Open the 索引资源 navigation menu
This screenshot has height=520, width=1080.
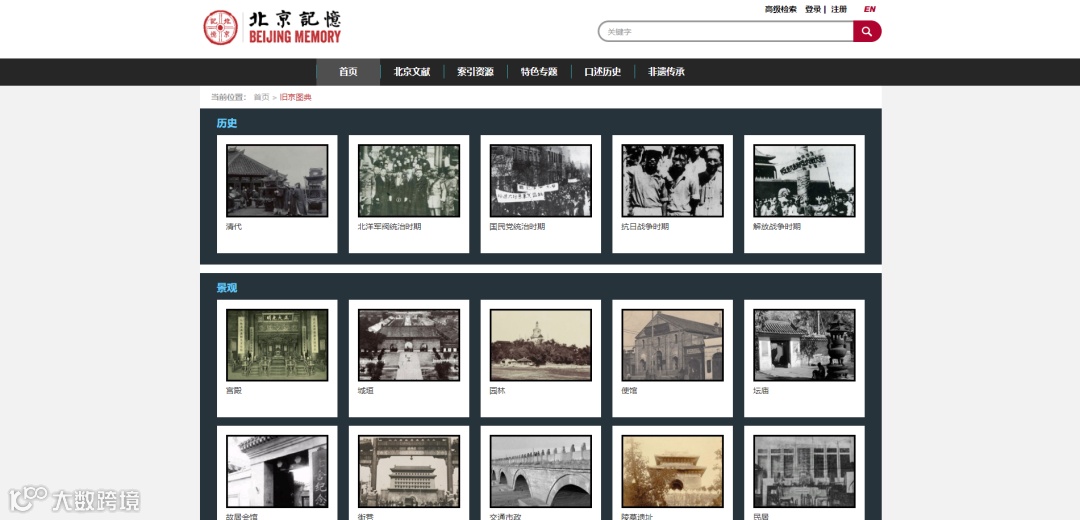tap(475, 72)
